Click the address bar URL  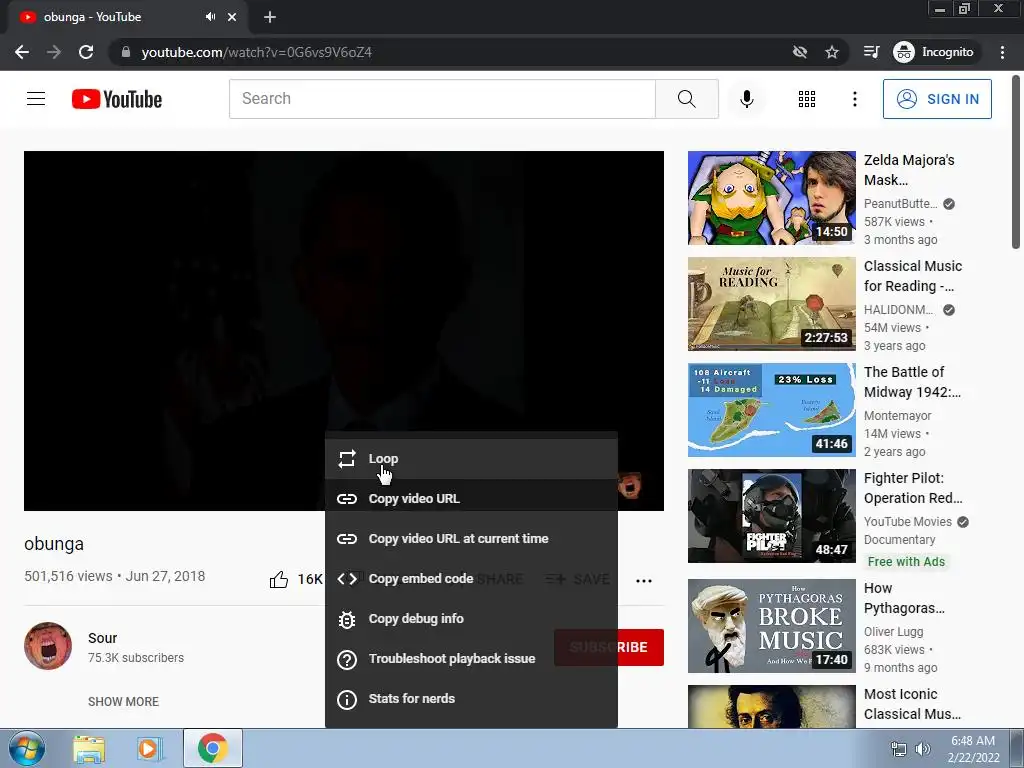pyautogui.click(x=257, y=52)
